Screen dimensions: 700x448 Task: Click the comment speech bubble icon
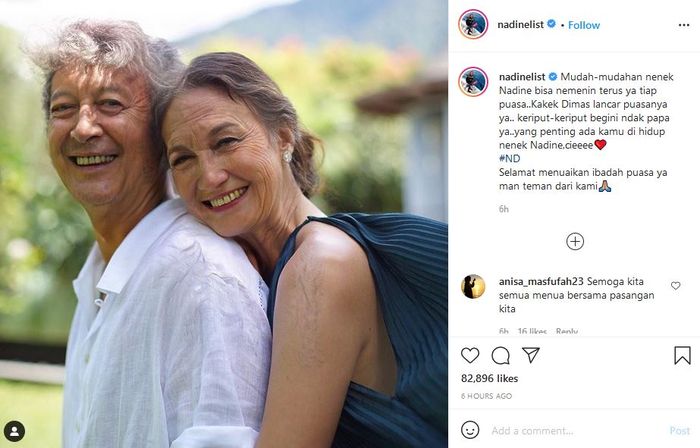click(501, 355)
